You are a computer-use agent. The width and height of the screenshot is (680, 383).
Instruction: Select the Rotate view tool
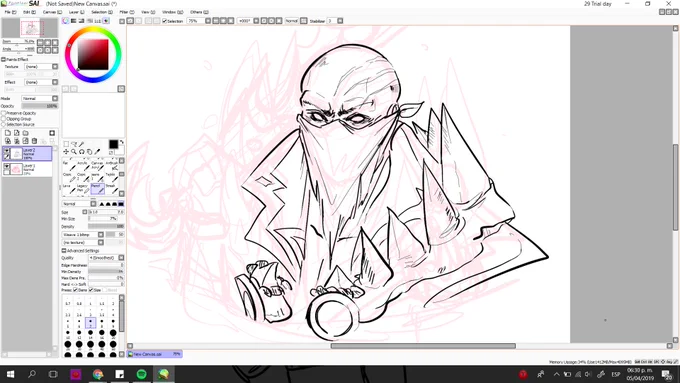82,152
